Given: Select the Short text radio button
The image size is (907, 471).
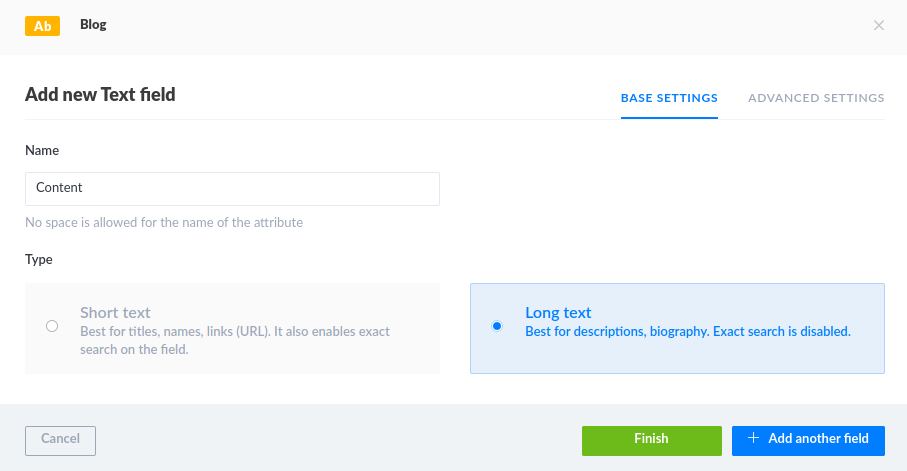Looking at the screenshot, I should (x=52, y=326).
